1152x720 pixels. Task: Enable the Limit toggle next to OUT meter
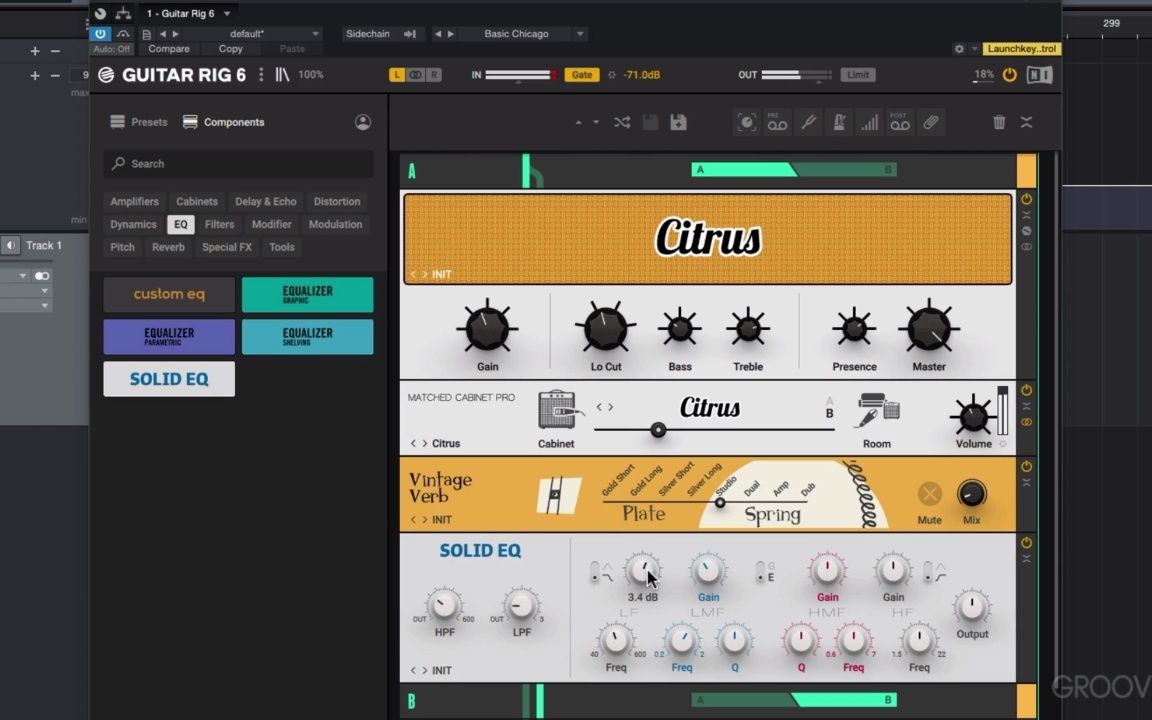(x=857, y=74)
